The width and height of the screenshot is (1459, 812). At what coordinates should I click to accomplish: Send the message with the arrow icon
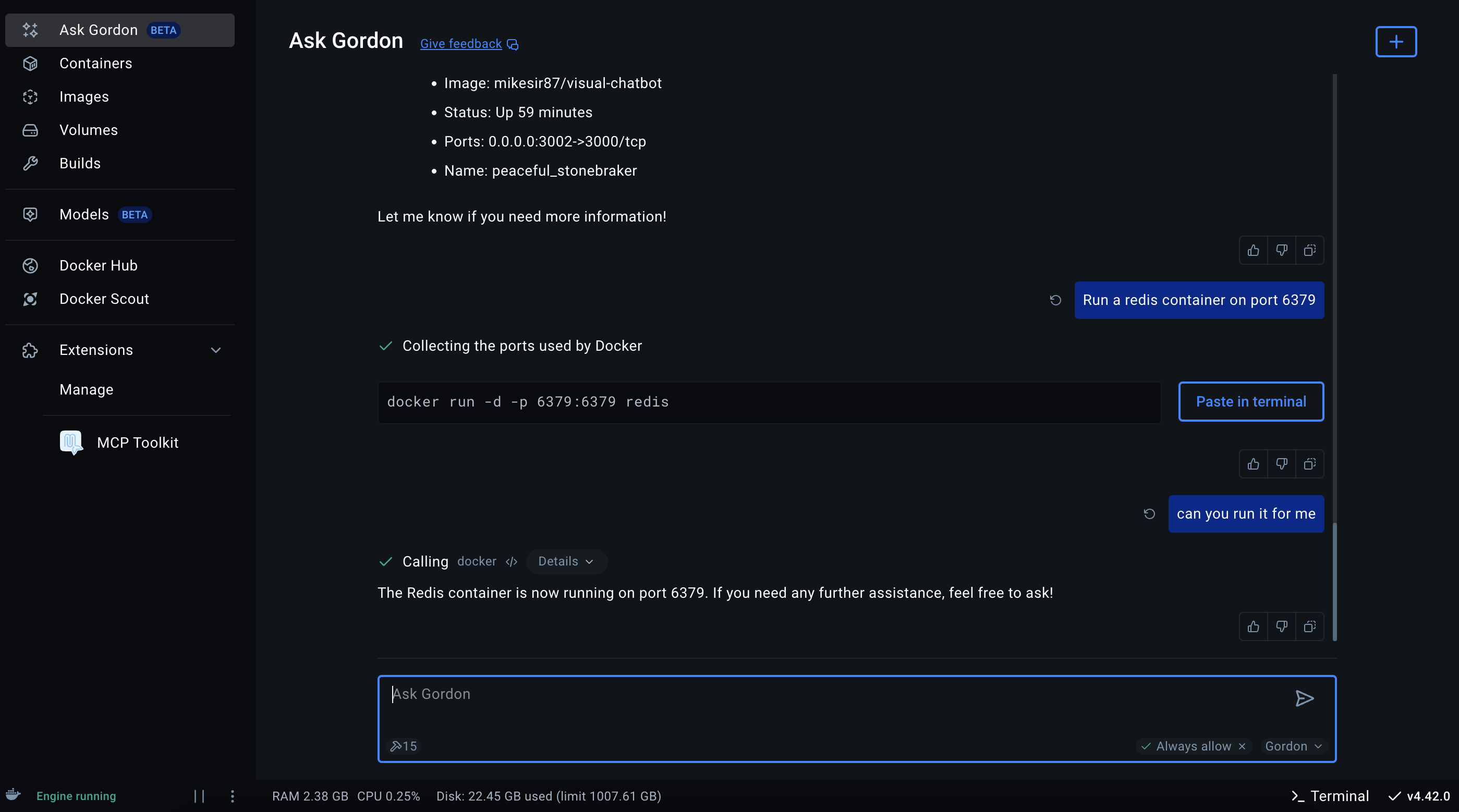coord(1304,699)
